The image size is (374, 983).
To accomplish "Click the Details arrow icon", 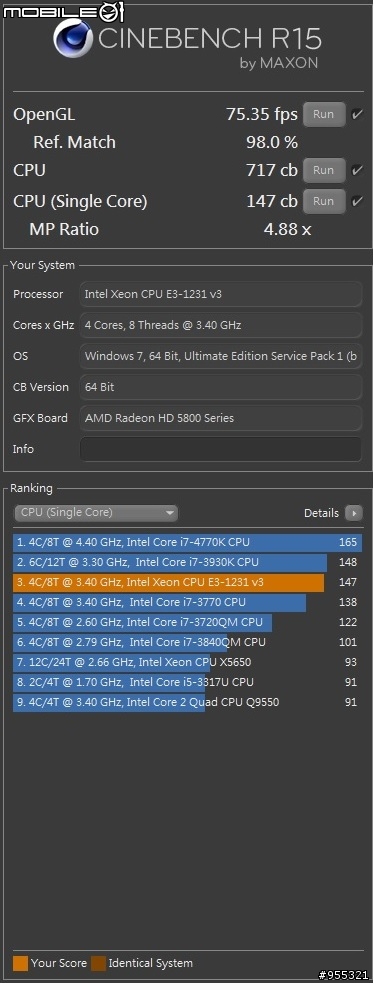I will pyautogui.click(x=354, y=513).
